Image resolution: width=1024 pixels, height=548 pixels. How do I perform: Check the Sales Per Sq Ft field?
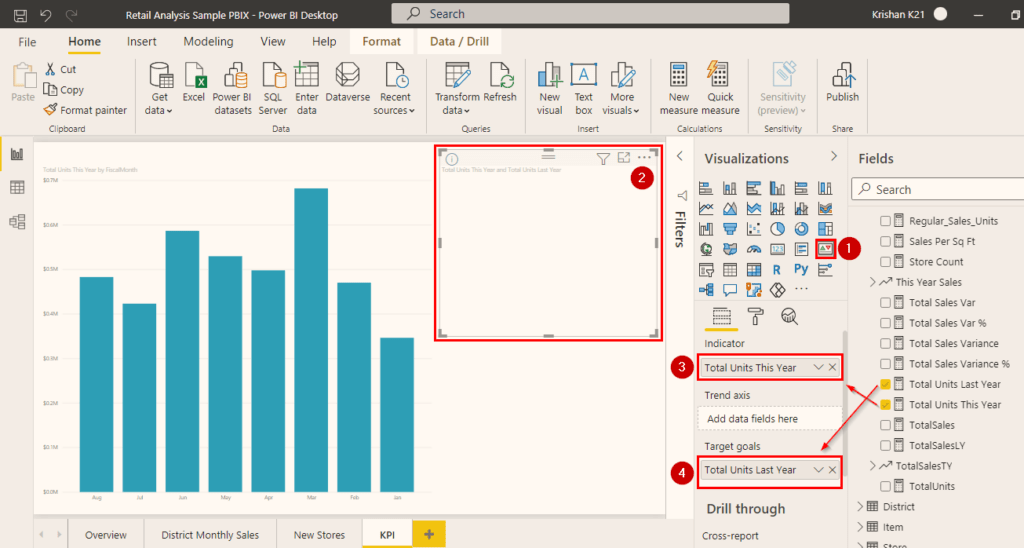click(886, 241)
